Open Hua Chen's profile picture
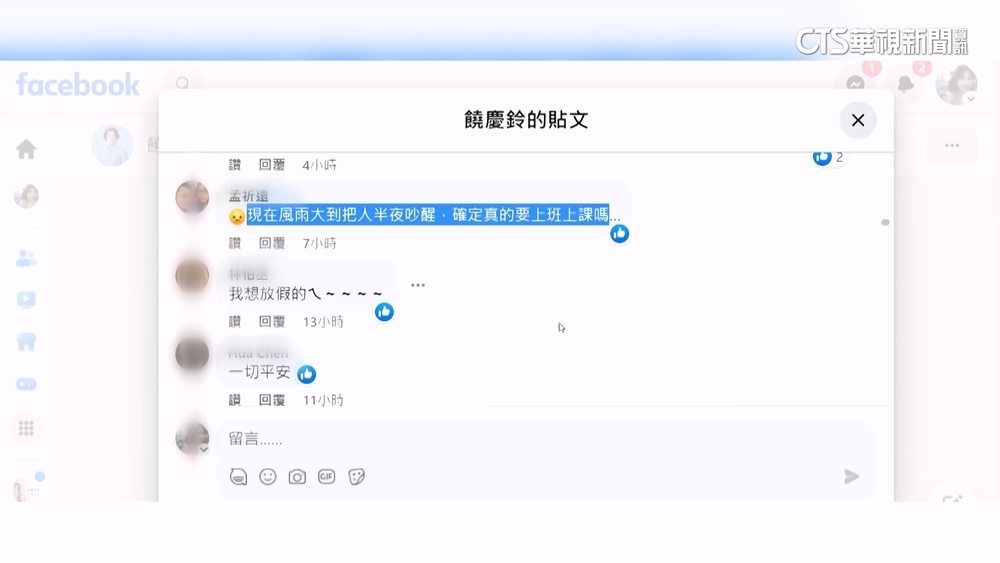 [x=192, y=354]
